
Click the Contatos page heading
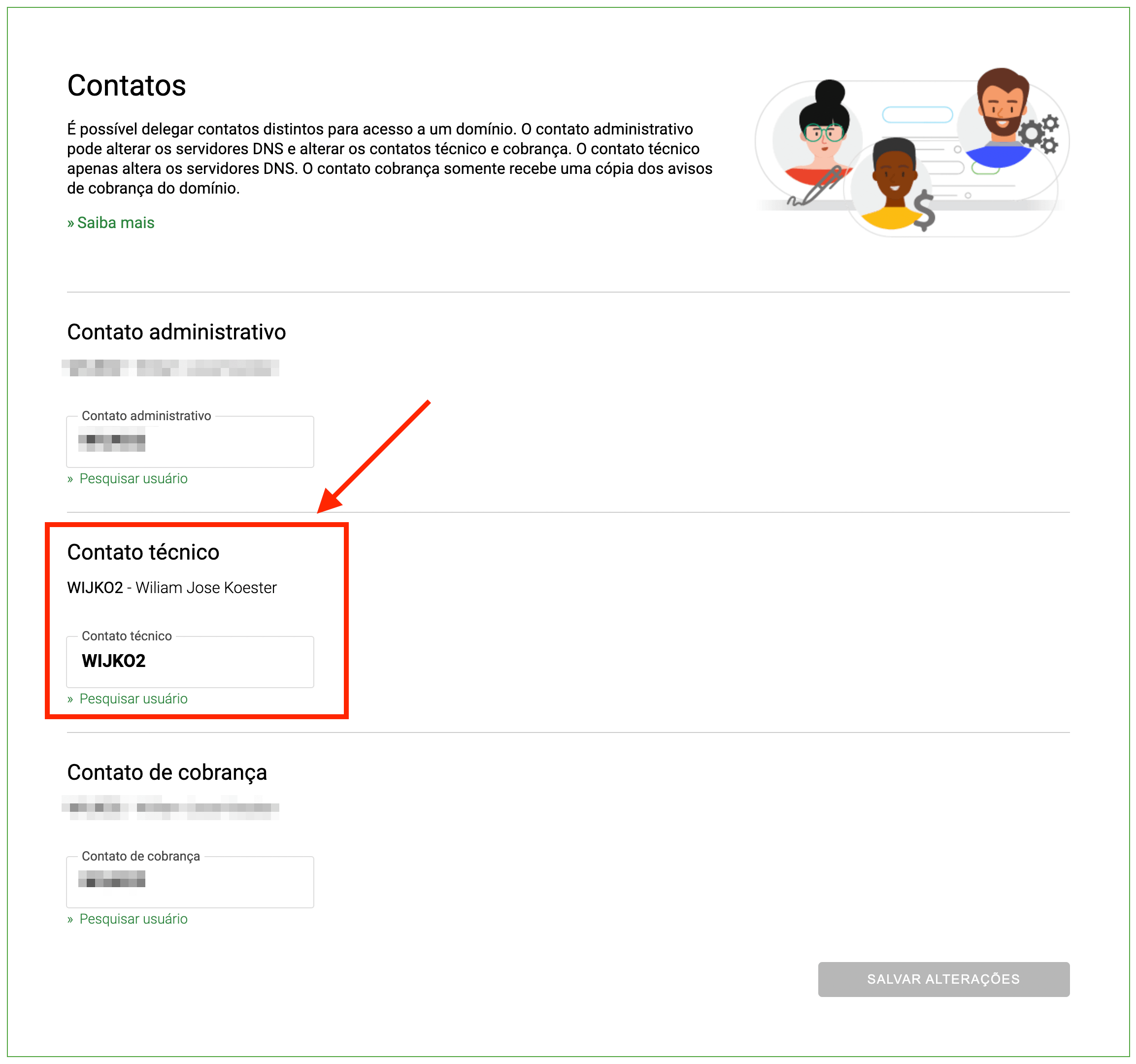[126, 86]
